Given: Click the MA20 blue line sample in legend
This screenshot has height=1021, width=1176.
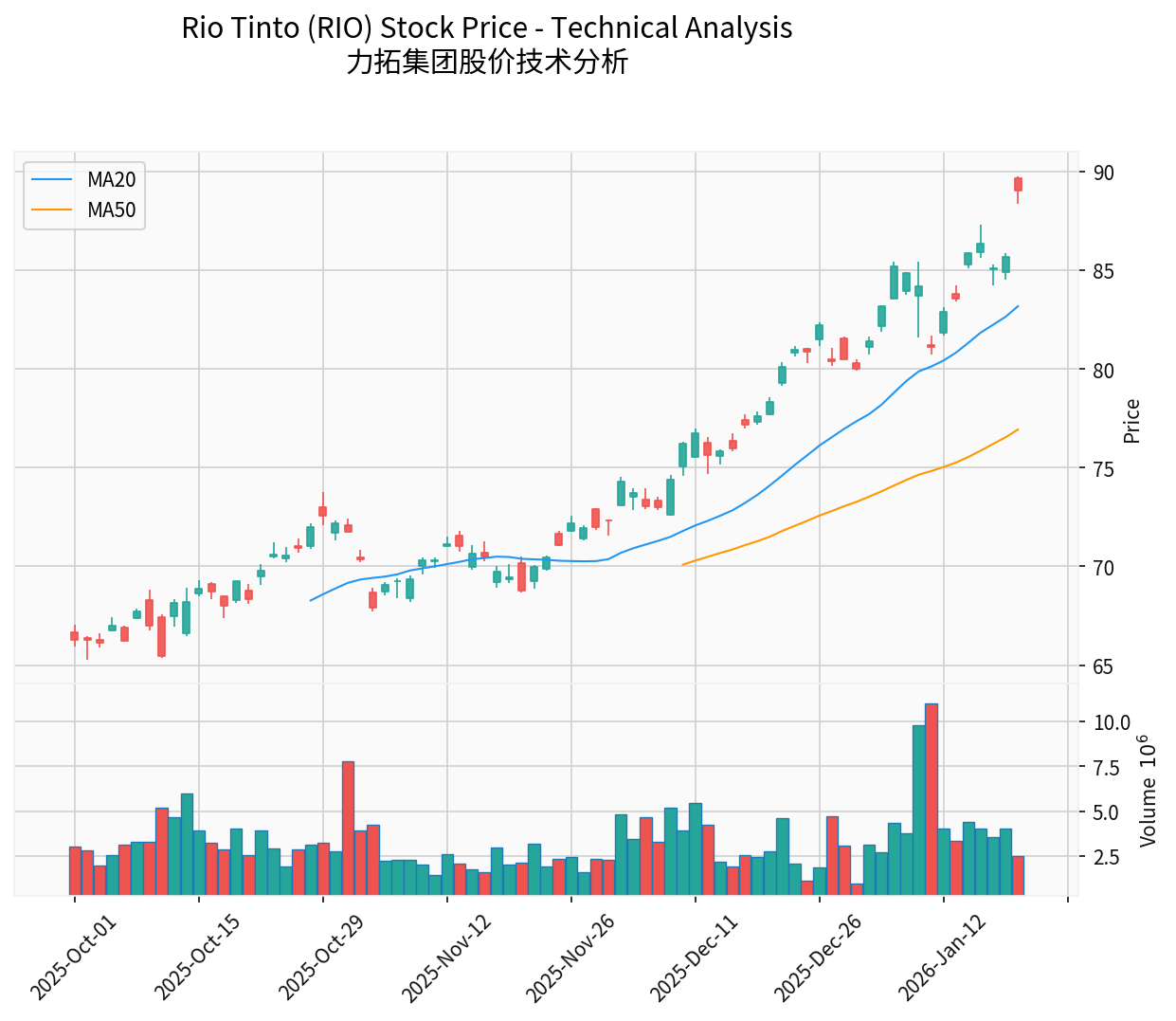Looking at the screenshot, I should coord(51,178).
